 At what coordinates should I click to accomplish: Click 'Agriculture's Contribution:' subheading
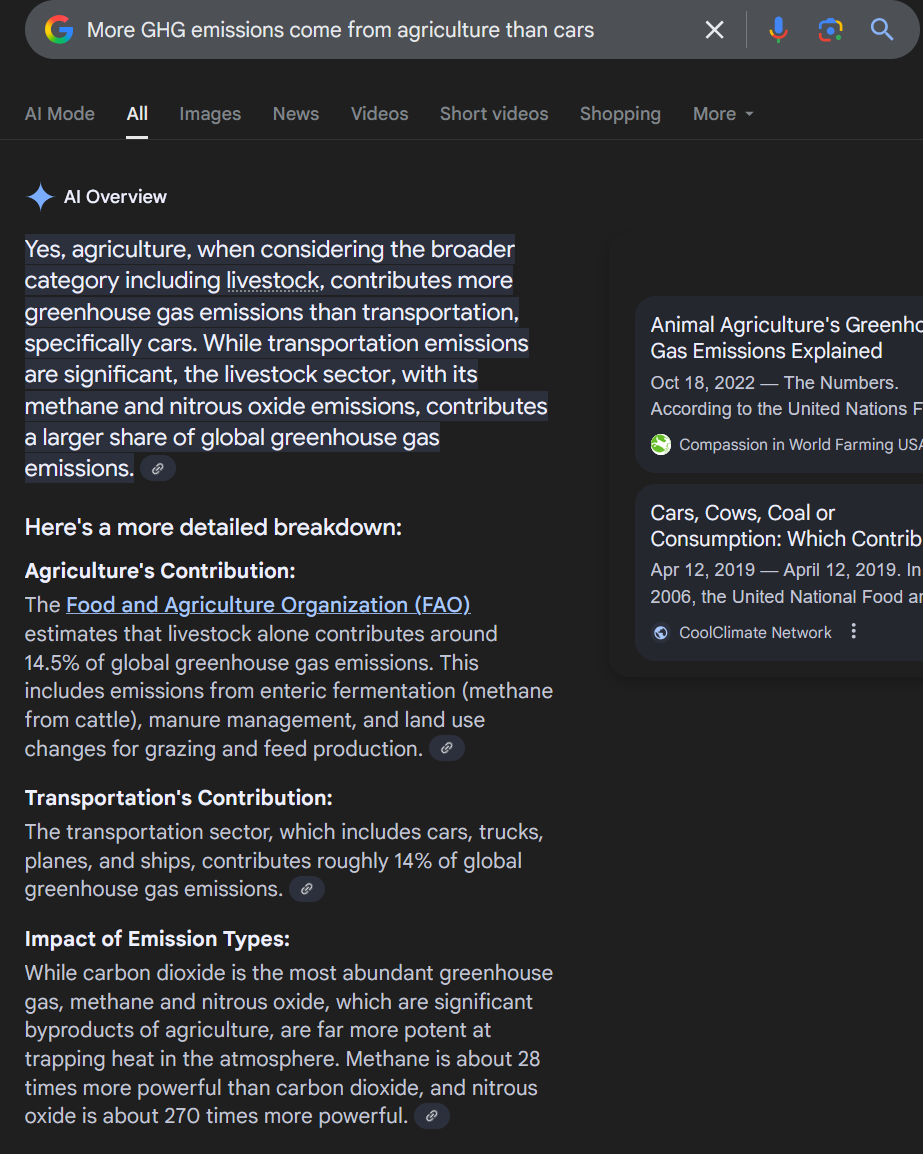tap(160, 570)
